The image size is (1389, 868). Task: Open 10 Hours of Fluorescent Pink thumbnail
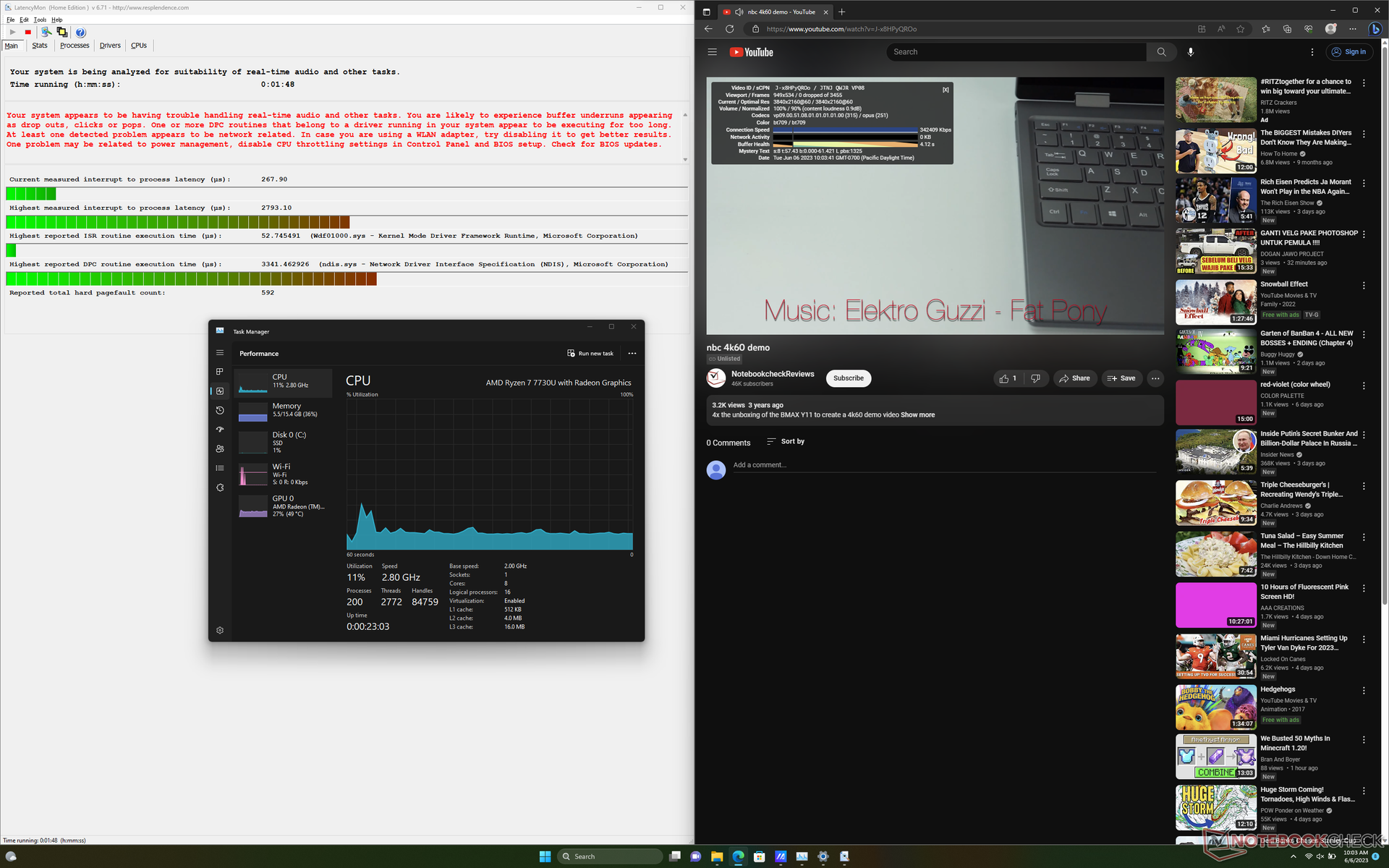1216,605
